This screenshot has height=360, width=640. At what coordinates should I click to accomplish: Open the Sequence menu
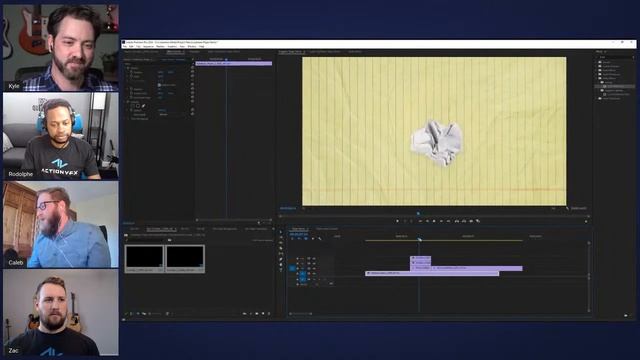coord(148,46)
